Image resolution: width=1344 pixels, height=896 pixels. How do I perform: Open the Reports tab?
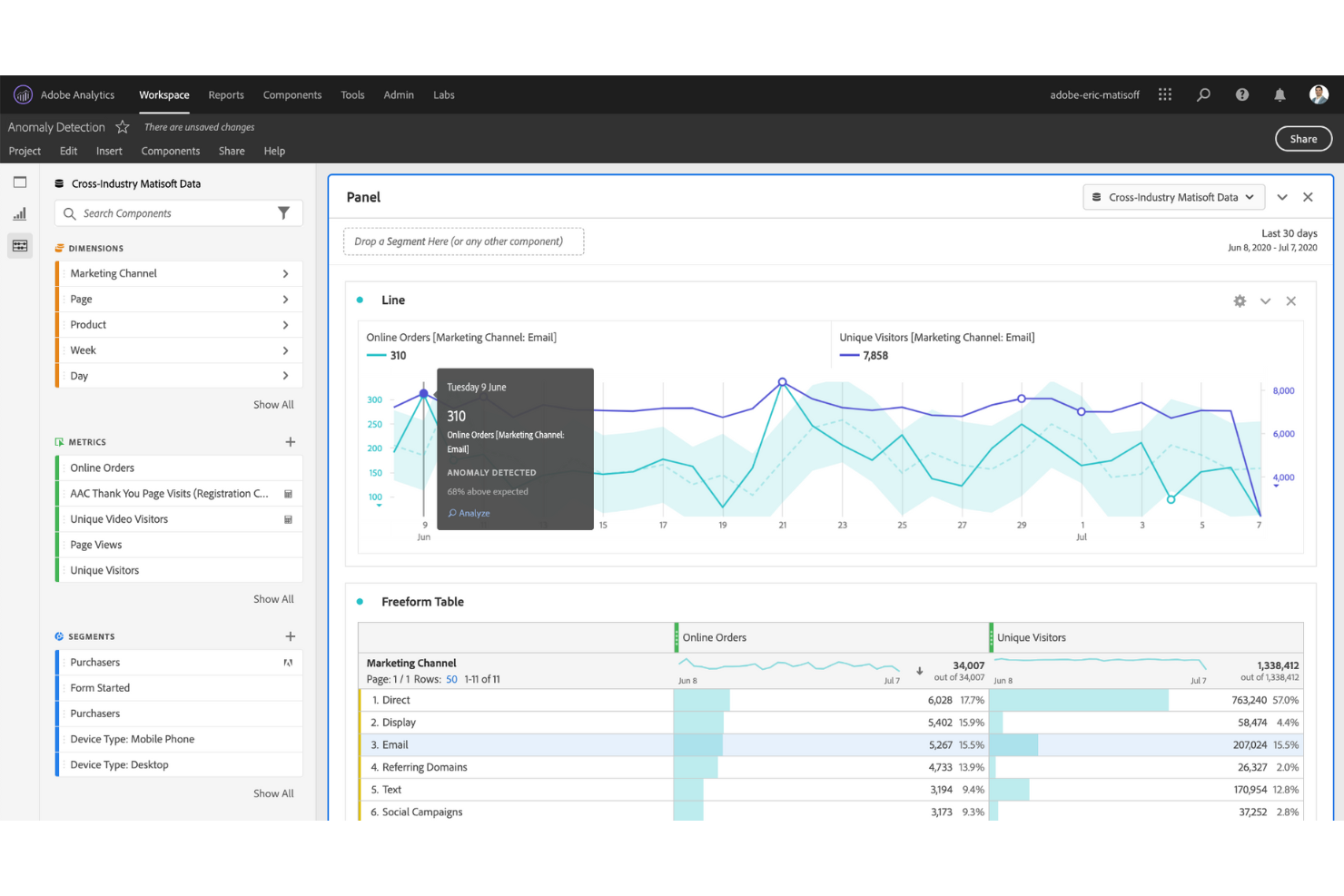click(x=226, y=94)
